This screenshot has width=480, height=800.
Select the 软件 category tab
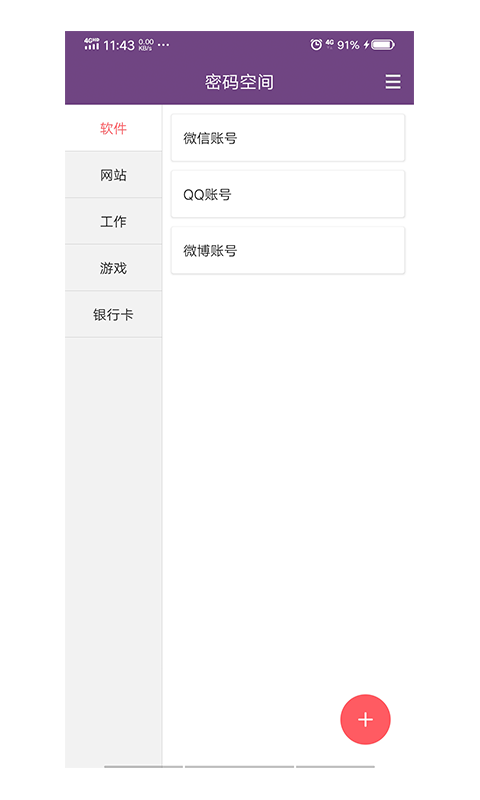point(113,128)
